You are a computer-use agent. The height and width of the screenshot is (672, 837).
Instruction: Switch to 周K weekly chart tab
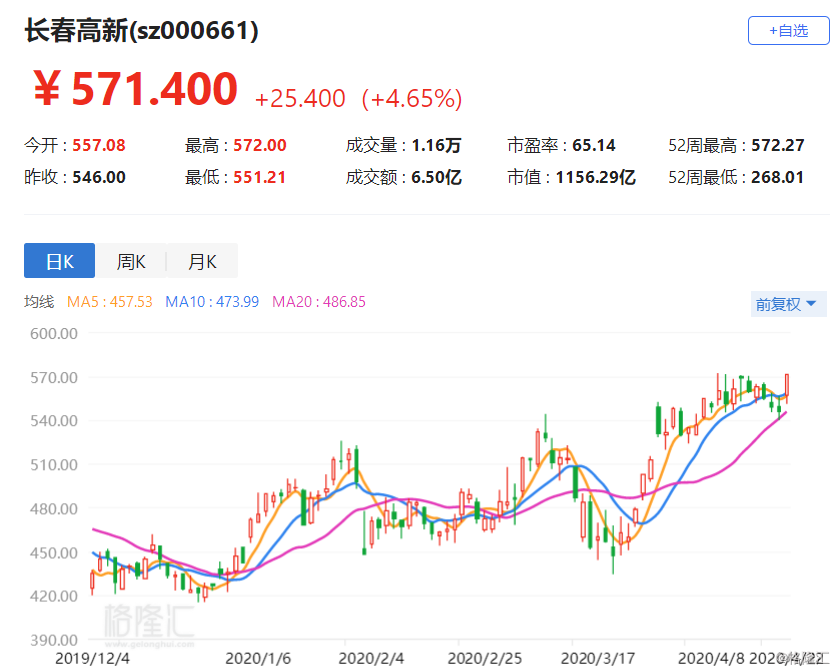(131, 261)
